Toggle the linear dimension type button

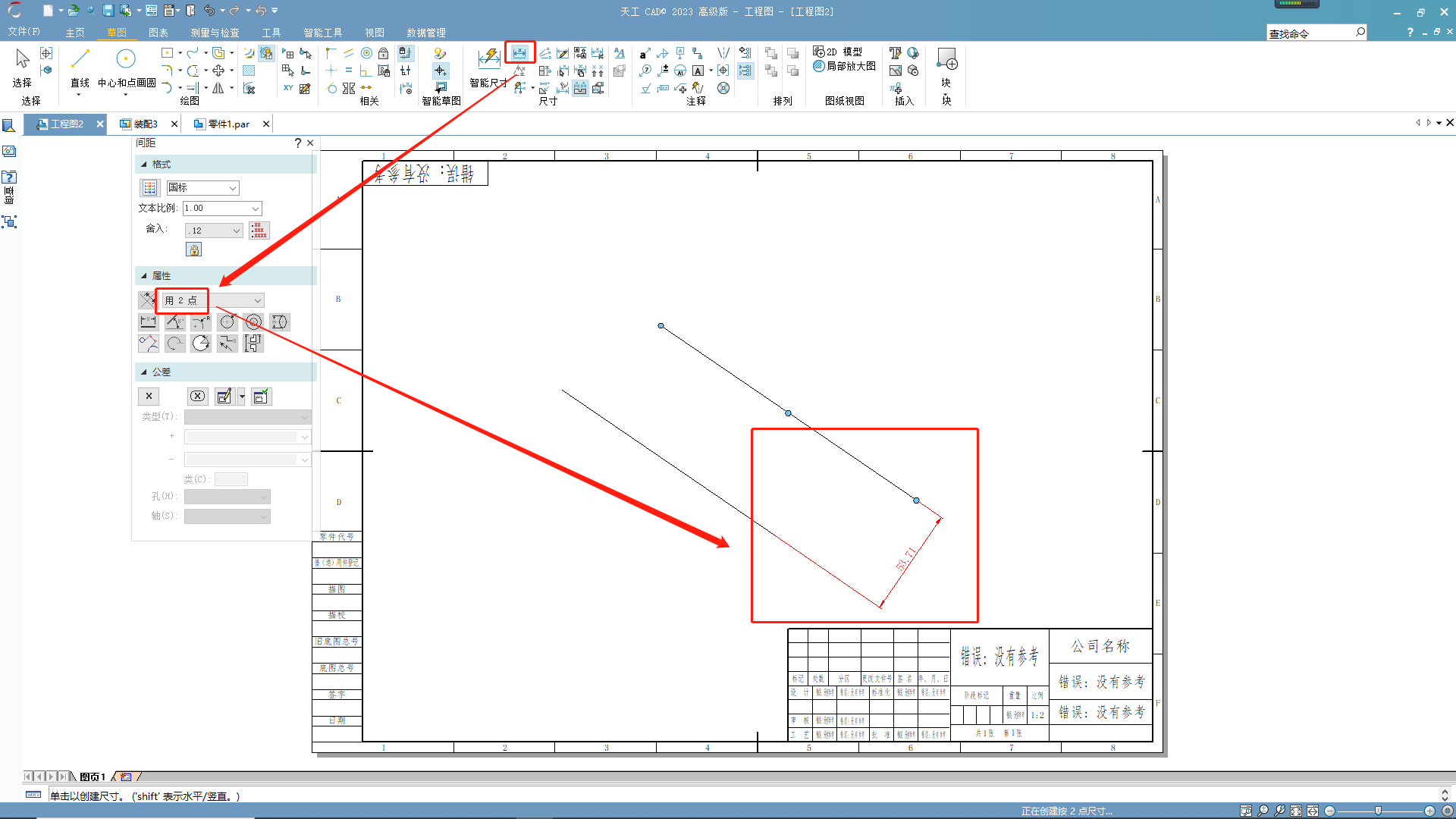[148, 322]
